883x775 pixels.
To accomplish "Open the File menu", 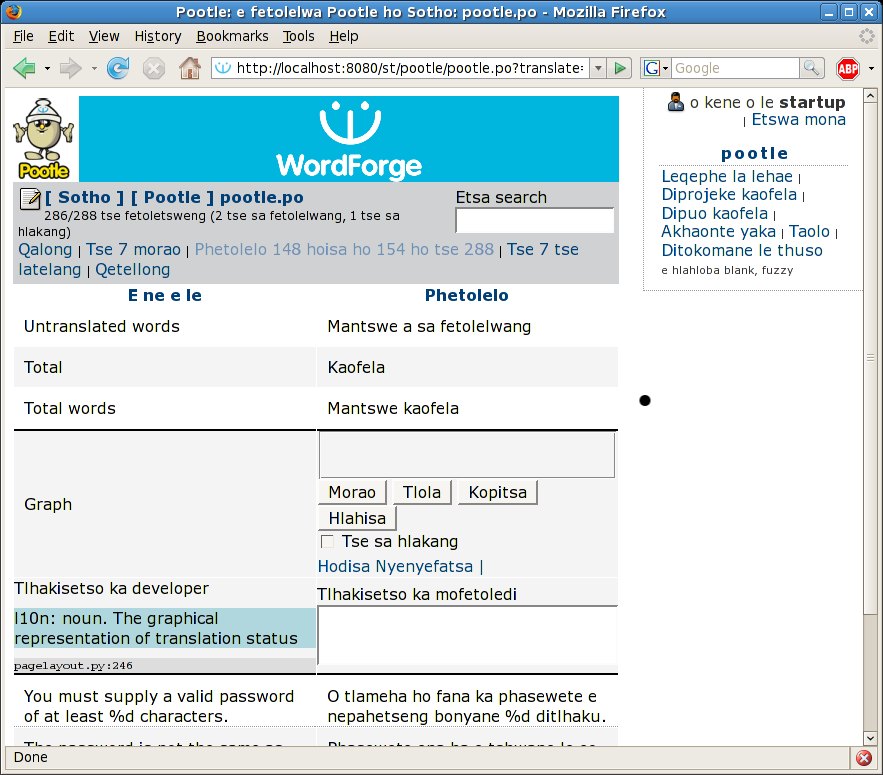I will point(23,36).
